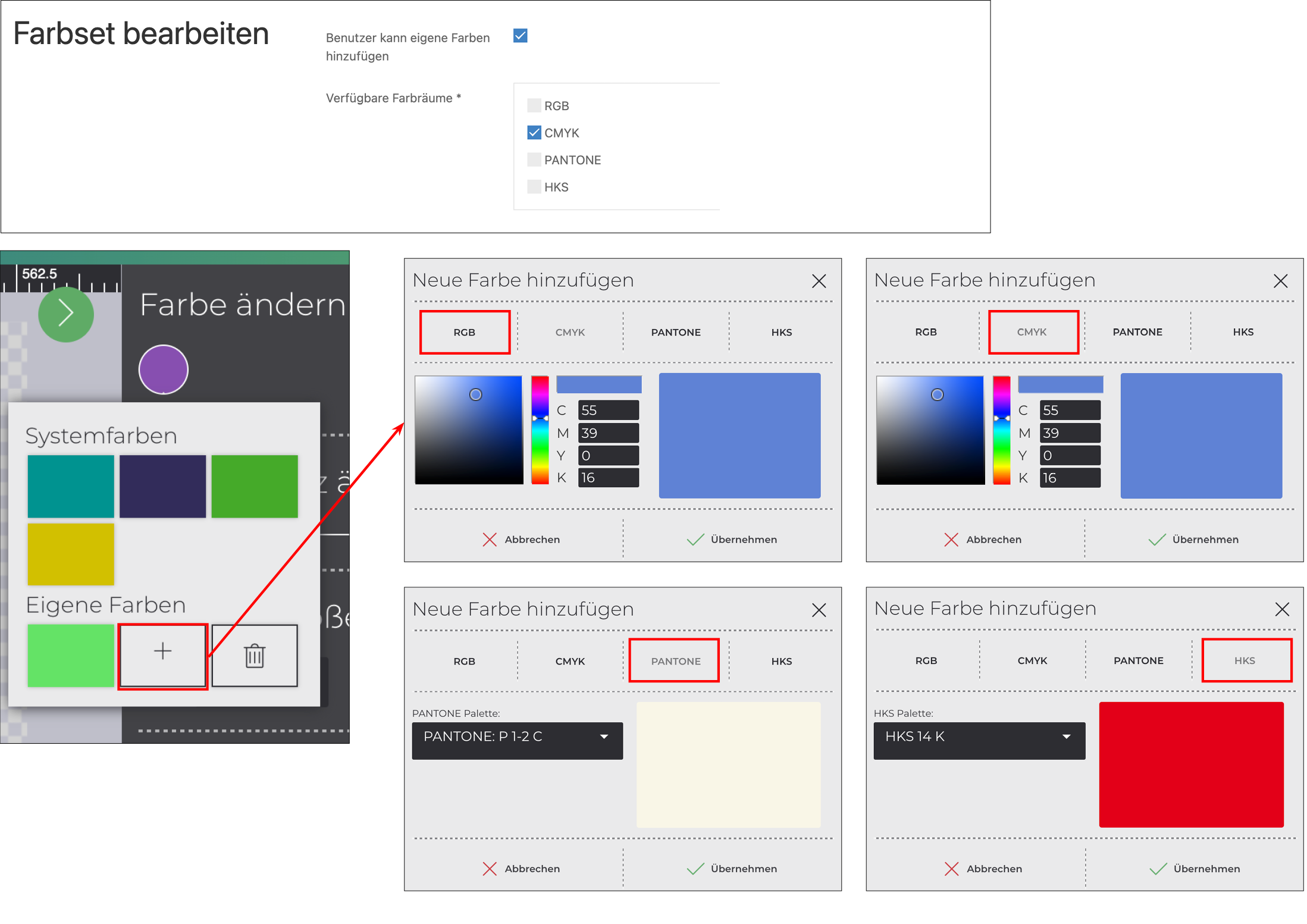Switch to the PANTONE tab in the color dialog
The image size is (1307, 924).
click(674, 660)
